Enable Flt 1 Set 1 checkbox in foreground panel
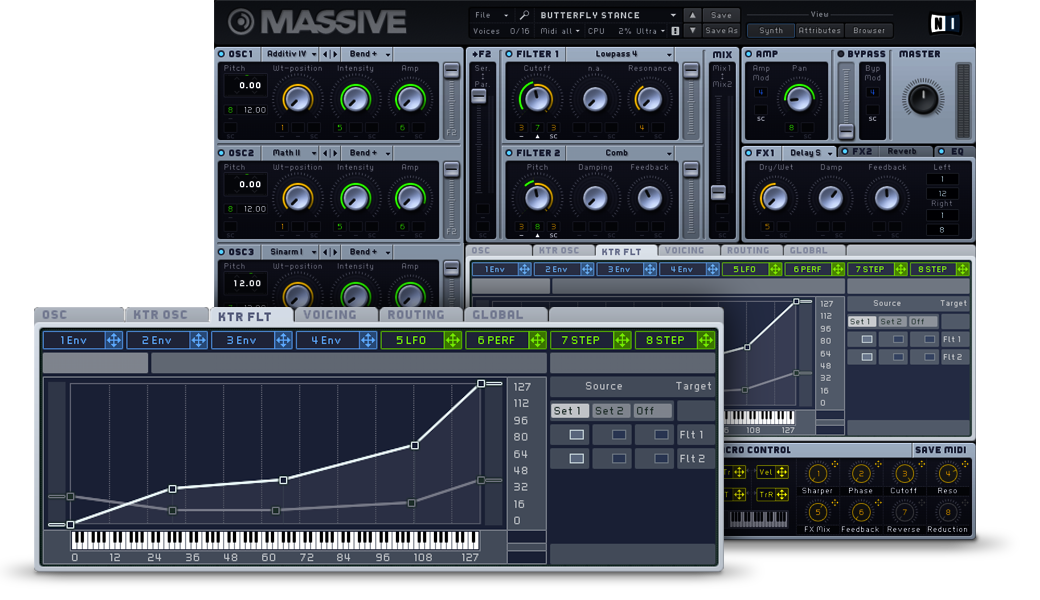 click(x=576, y=435)
